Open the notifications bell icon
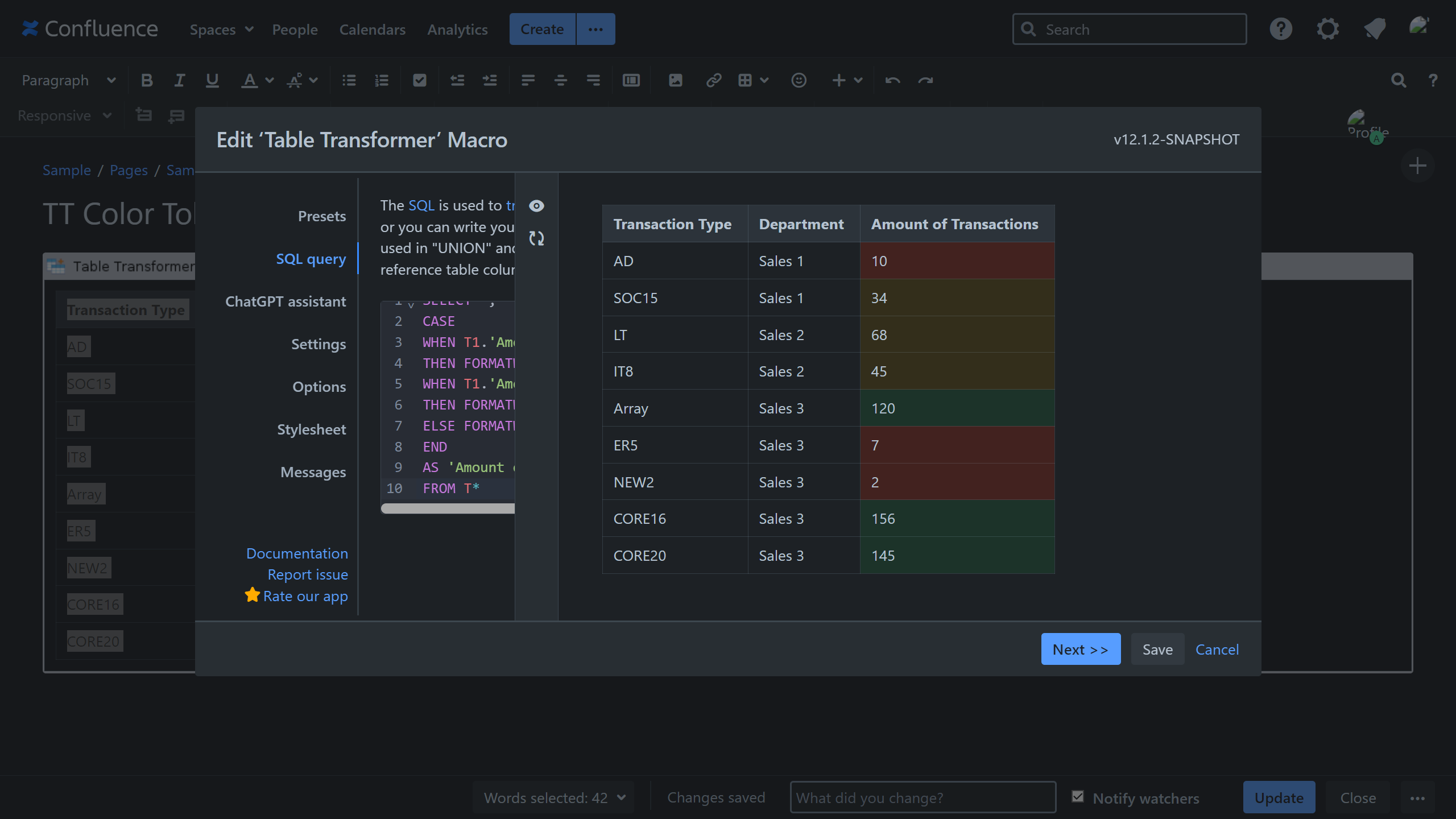Screen dimensions: 1456x819 coord(1375,29)
